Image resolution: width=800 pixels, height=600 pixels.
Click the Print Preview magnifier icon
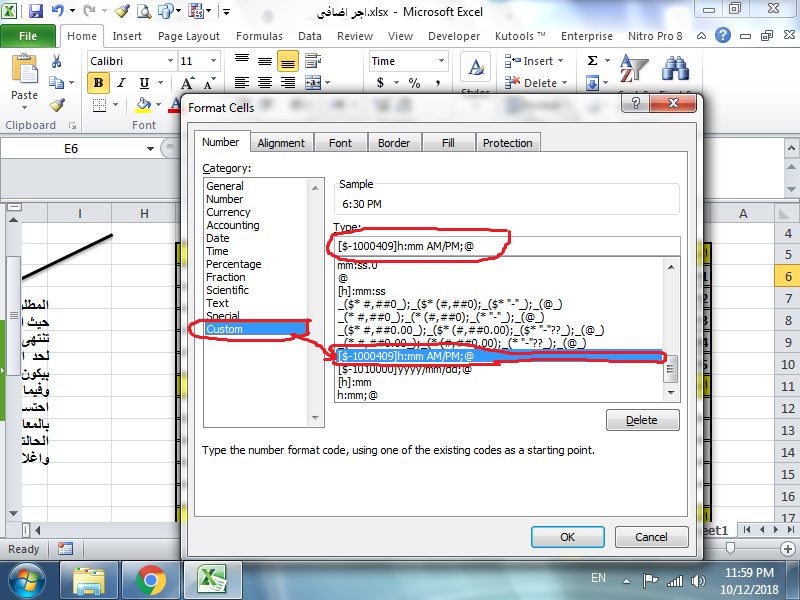point(144,11)
